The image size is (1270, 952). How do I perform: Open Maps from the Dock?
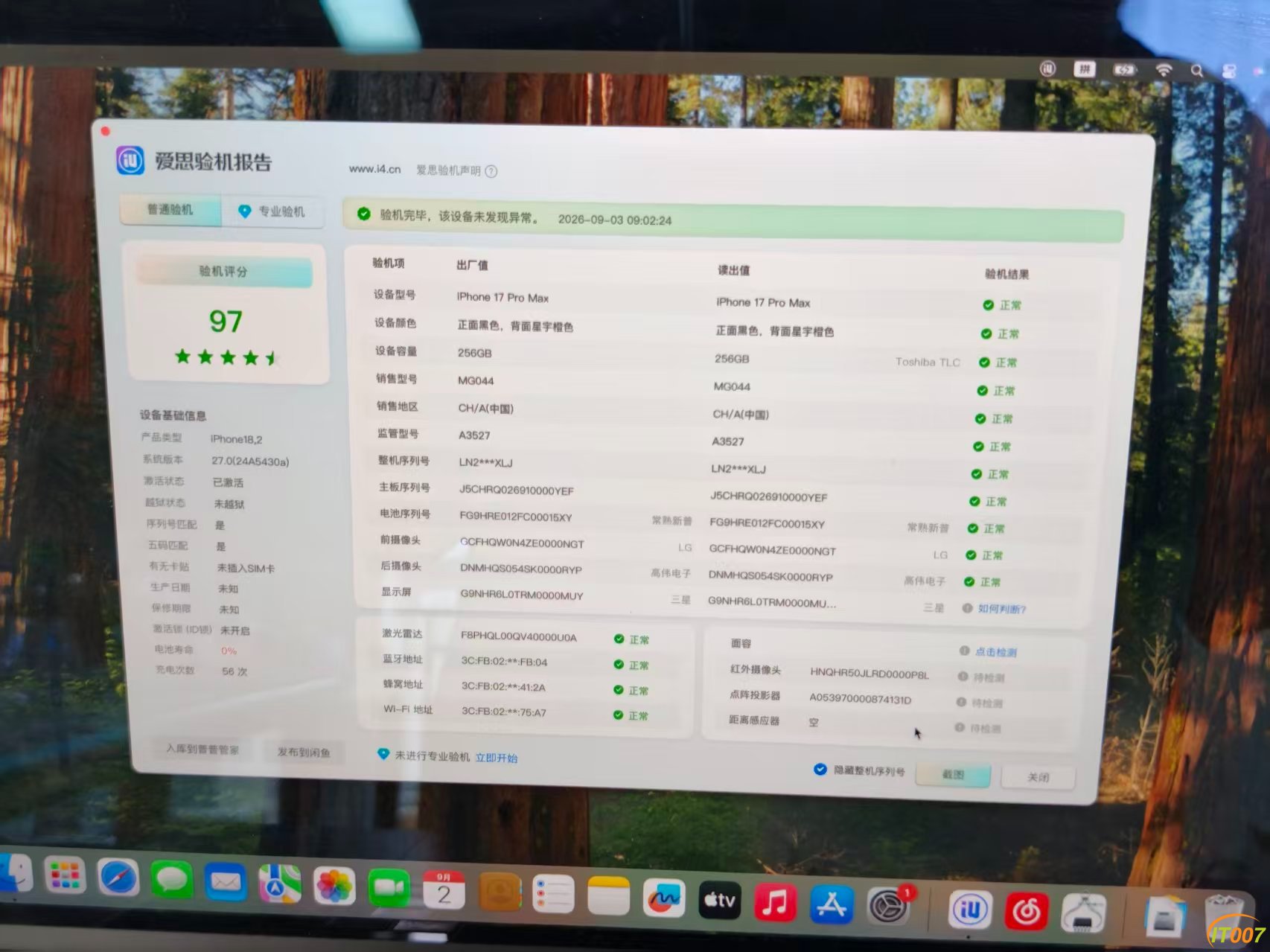(x=280, y=885)
